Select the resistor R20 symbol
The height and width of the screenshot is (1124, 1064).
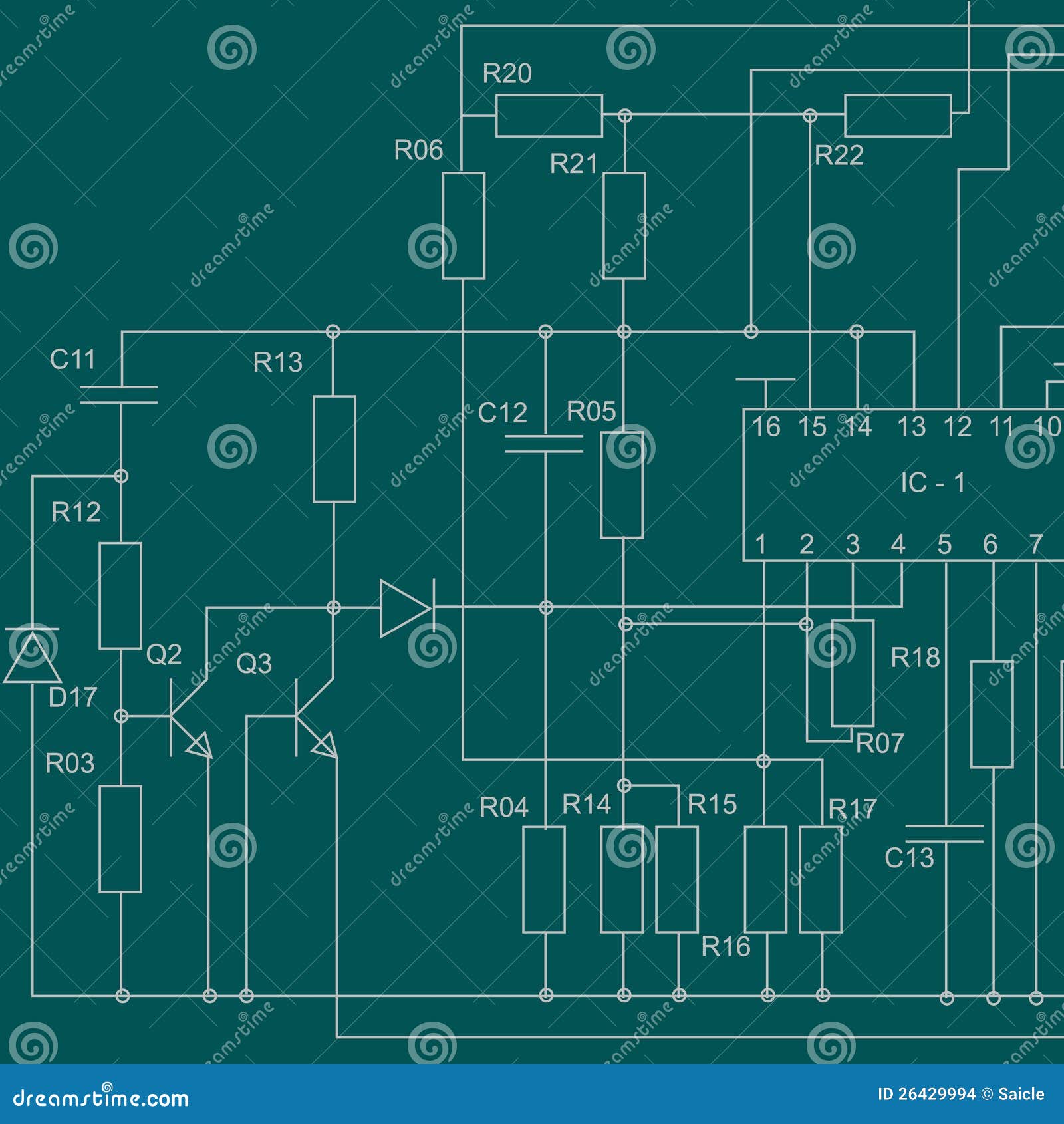pyautogui.click(x=549, y=114)
